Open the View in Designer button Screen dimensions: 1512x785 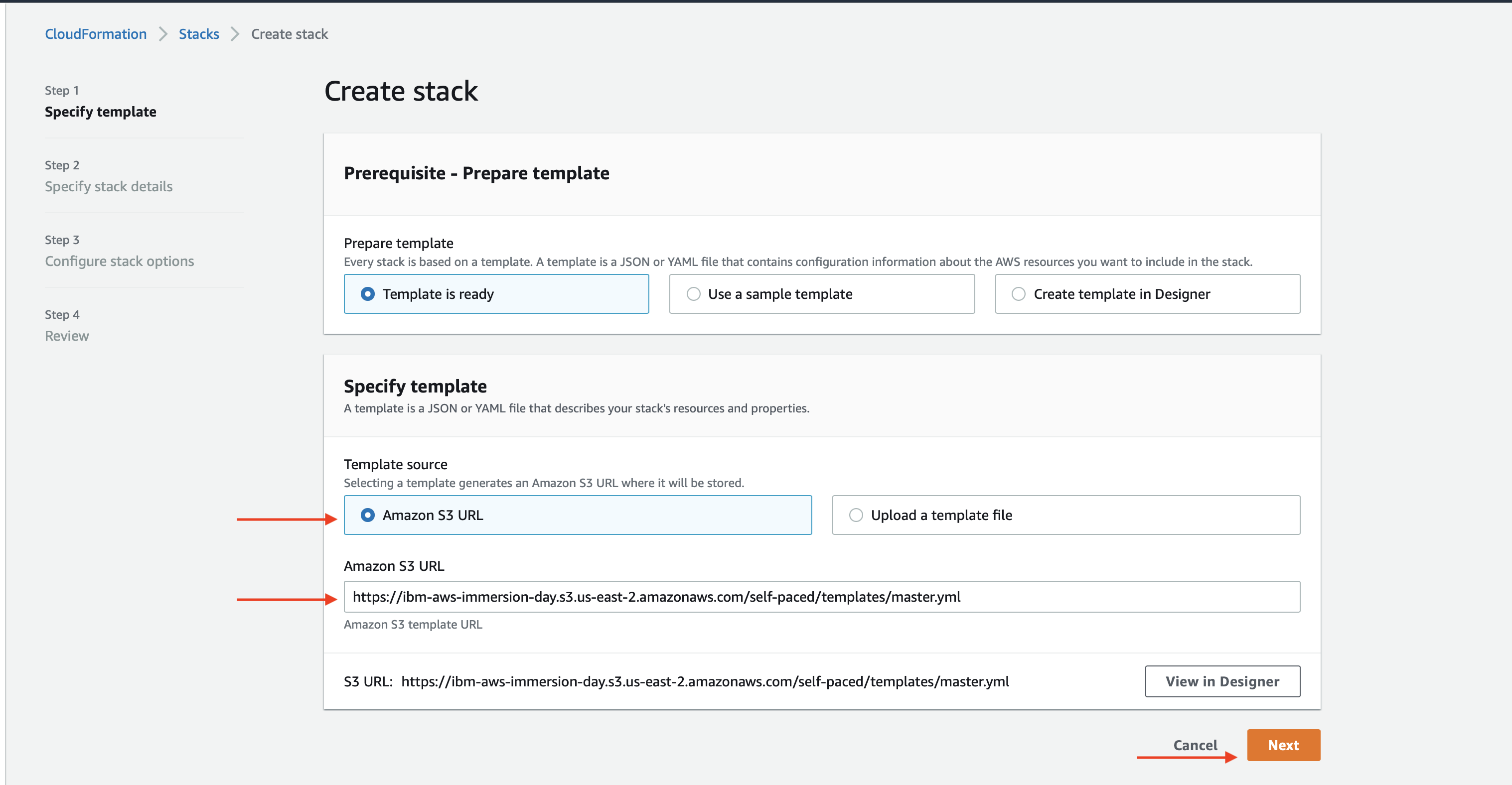pos(1222,681)
